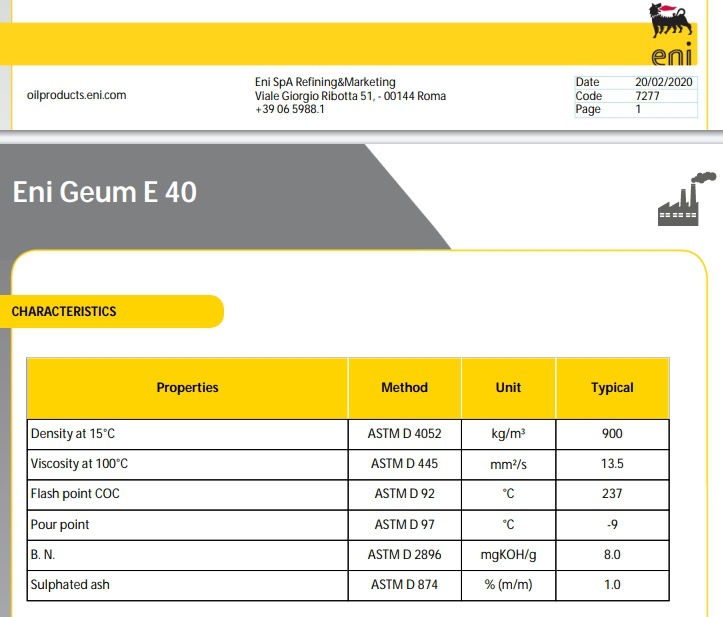This screenshot has width=723, height=617.
Task: Click the Method column header
Action: (404, 388)
